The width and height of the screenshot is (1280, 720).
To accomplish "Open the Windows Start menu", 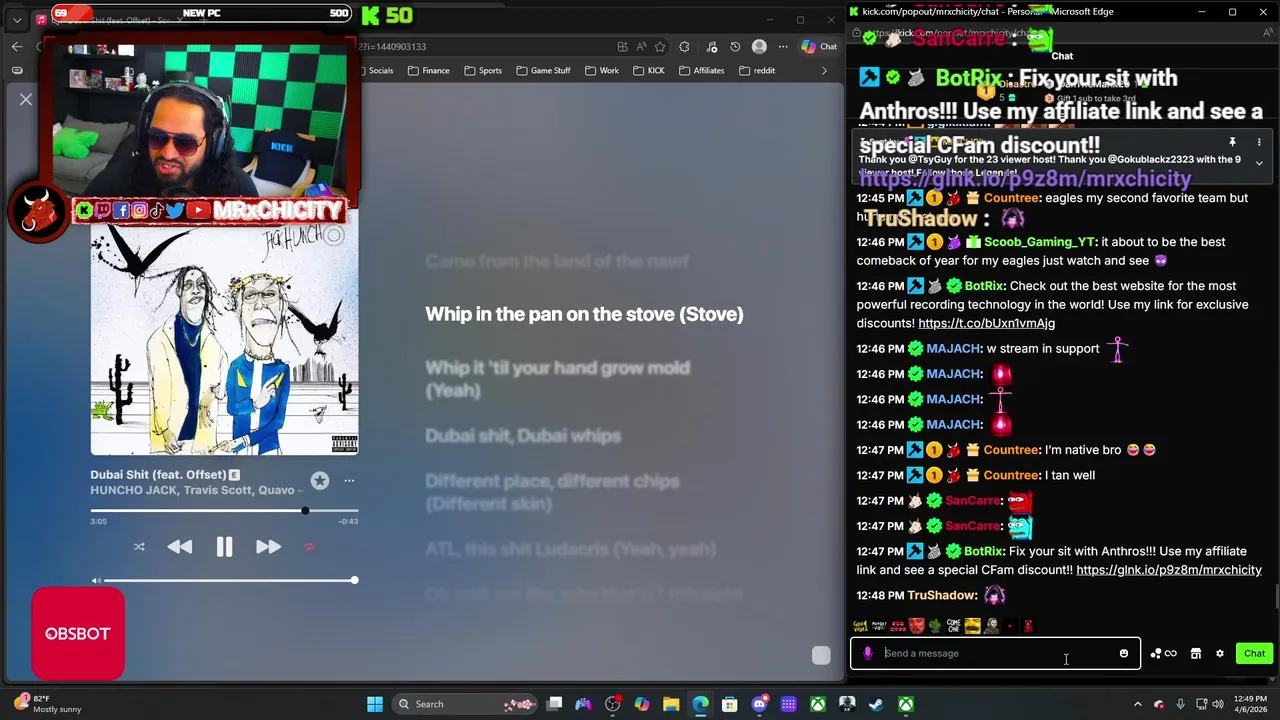I will 375,704.
